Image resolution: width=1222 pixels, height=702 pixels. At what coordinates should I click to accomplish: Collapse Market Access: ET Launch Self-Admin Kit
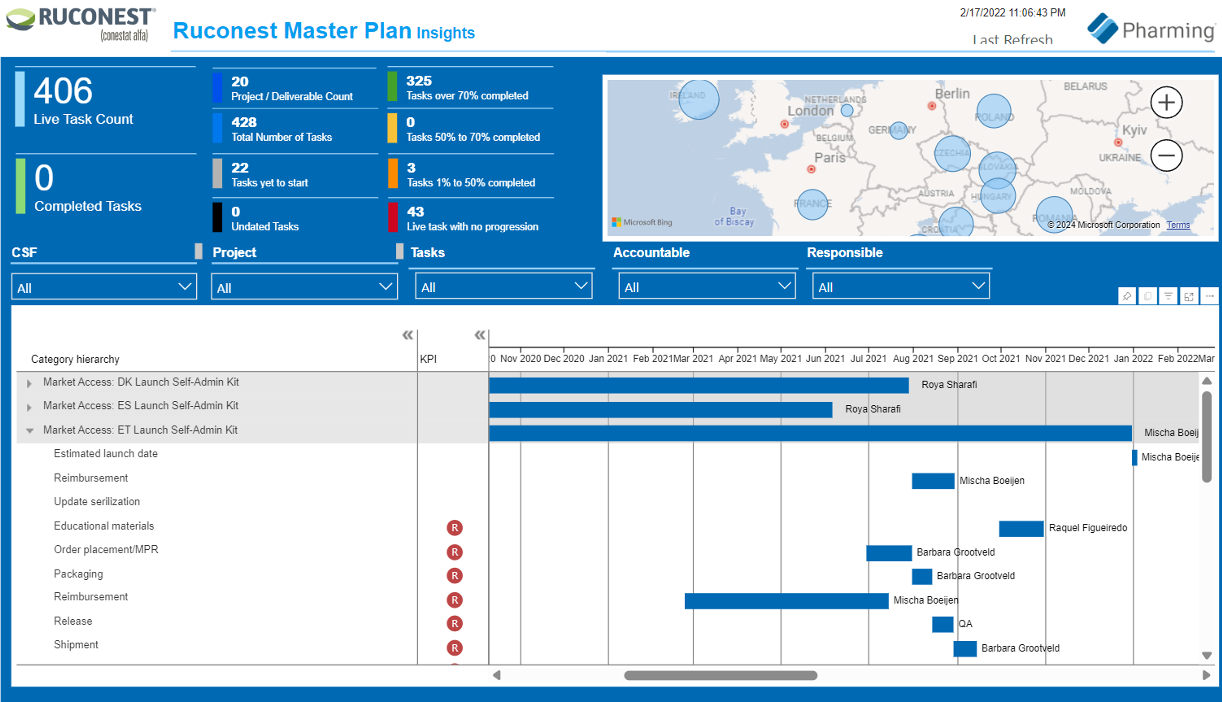(29, 431)
